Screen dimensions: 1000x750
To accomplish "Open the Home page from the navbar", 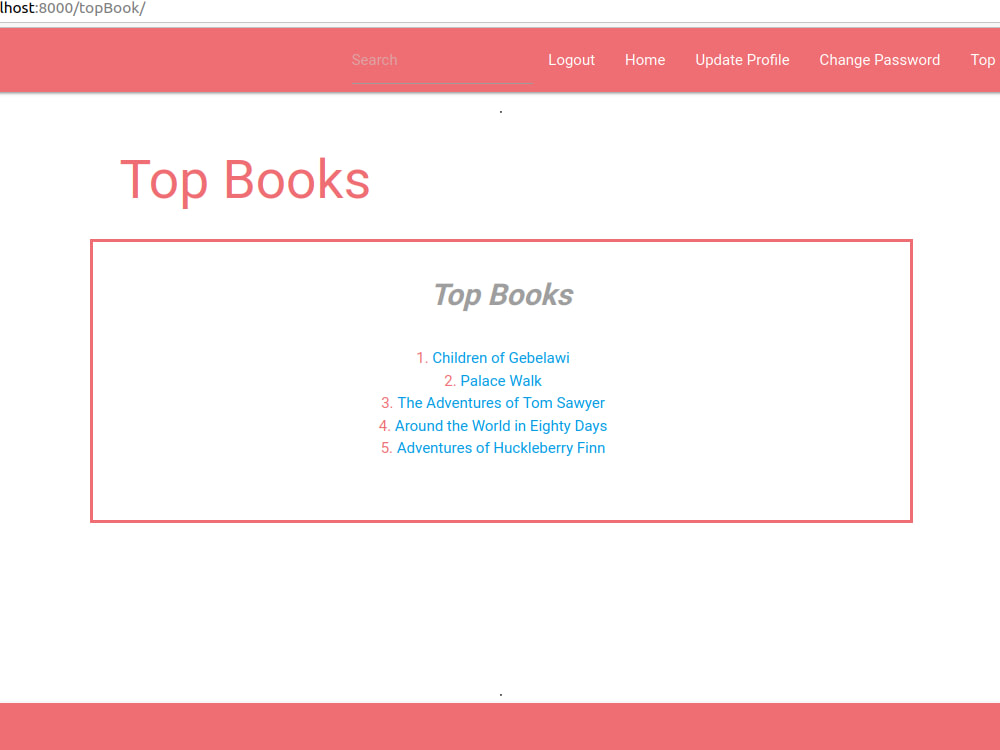I will coord(644,60).
